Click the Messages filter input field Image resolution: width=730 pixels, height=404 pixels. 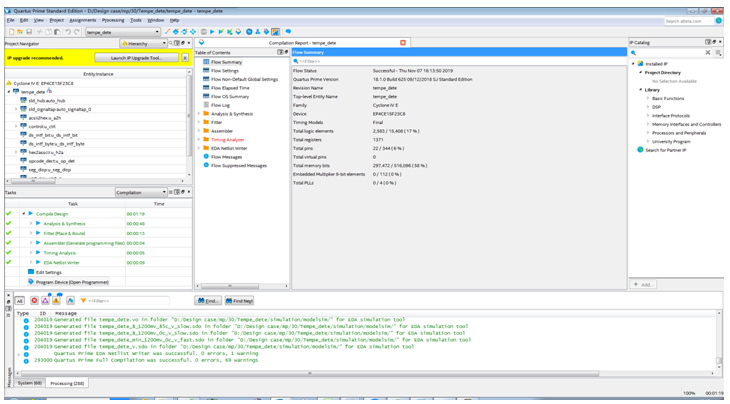pos(126,301)
